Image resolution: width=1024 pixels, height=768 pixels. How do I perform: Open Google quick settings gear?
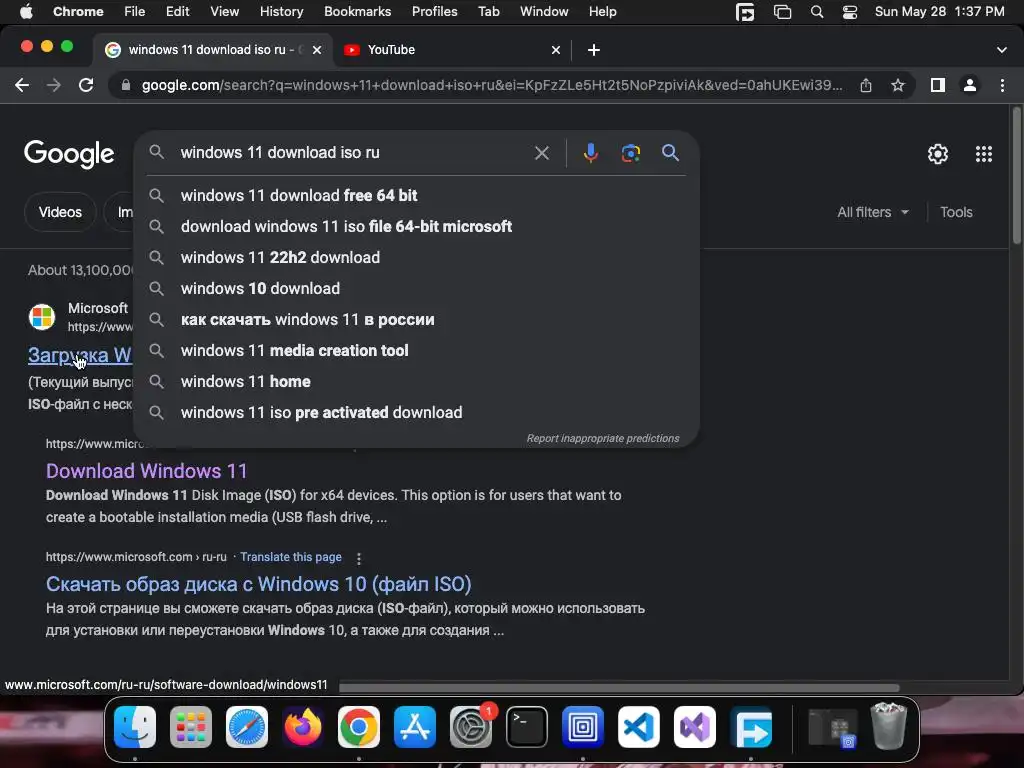point(938,153)
